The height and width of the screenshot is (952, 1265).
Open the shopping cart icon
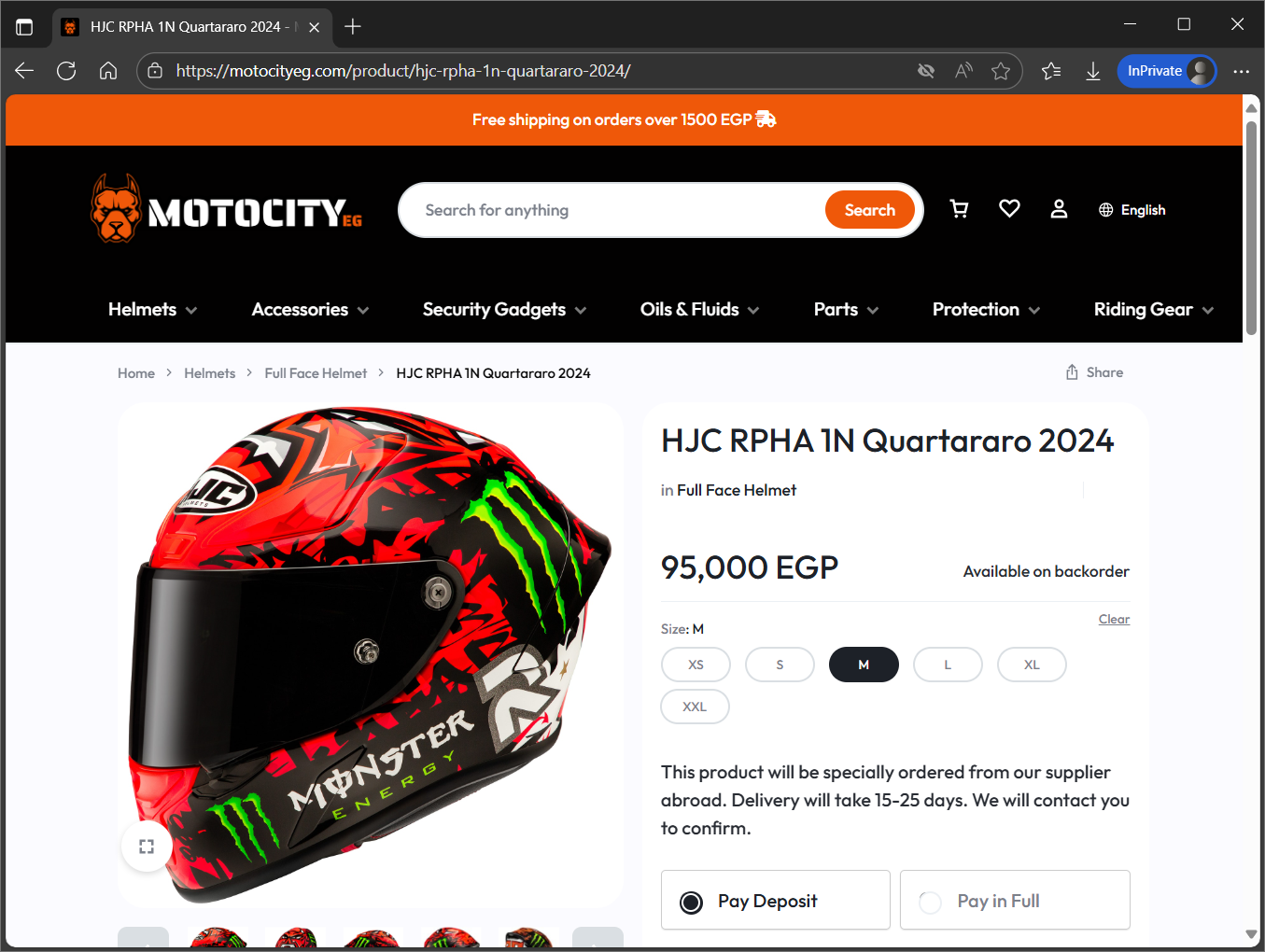click(x=959, y=209)
